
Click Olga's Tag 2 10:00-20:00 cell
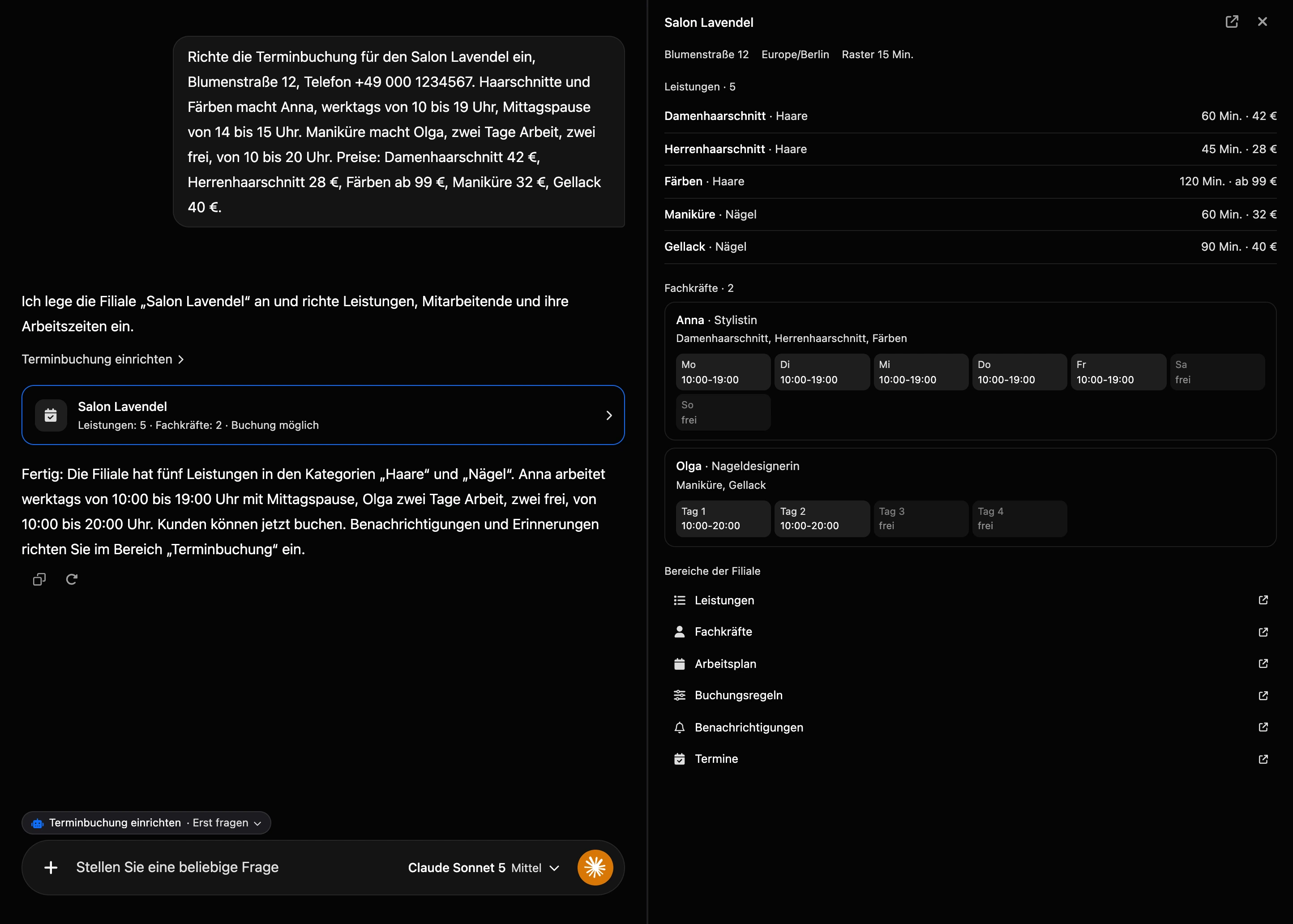[822, 518]
